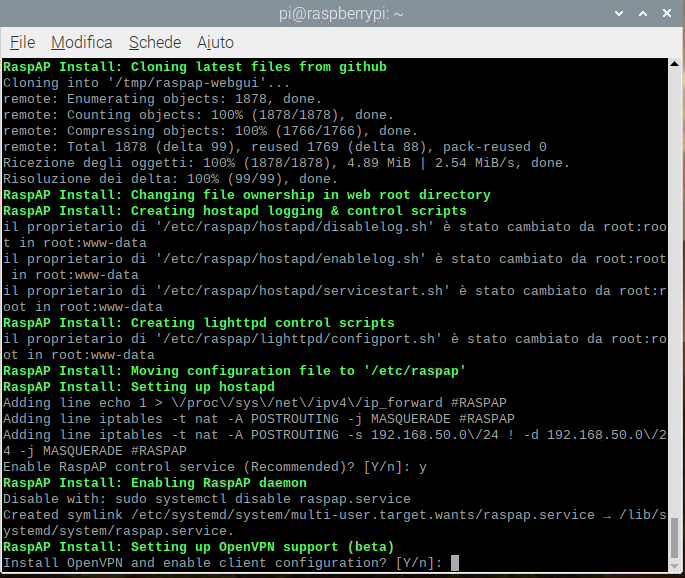Open the Aiuto menu
This screenshot has width=685, height=578.
tap(215, 42)
